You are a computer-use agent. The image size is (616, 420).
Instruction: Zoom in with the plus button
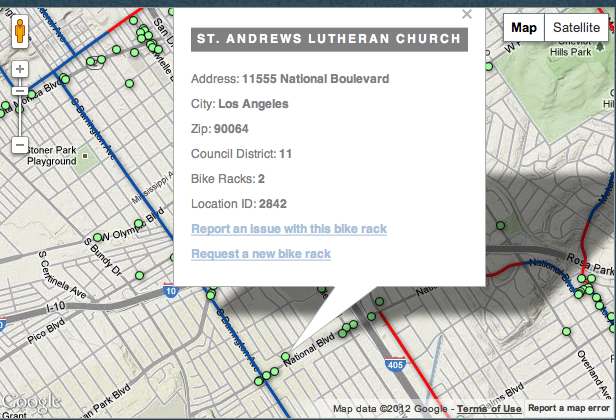click(20, 71)
